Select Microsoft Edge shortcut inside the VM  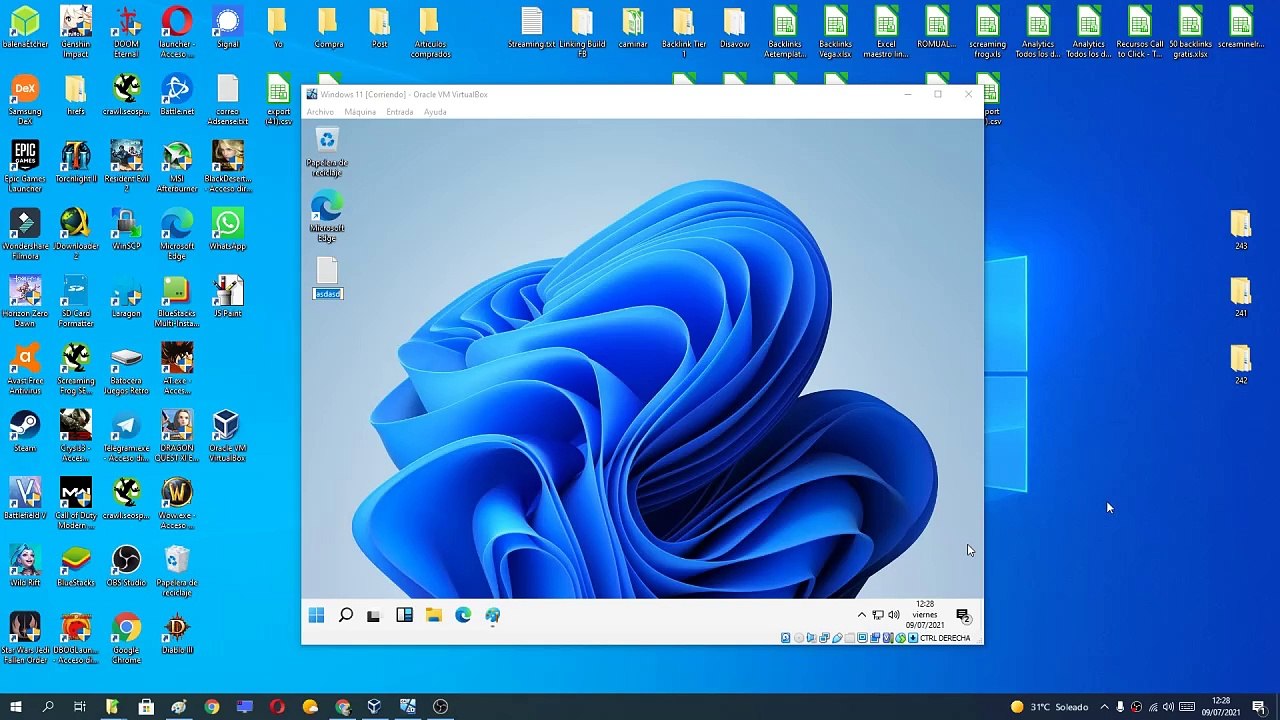pyautogui.click(x=327, y=218)
